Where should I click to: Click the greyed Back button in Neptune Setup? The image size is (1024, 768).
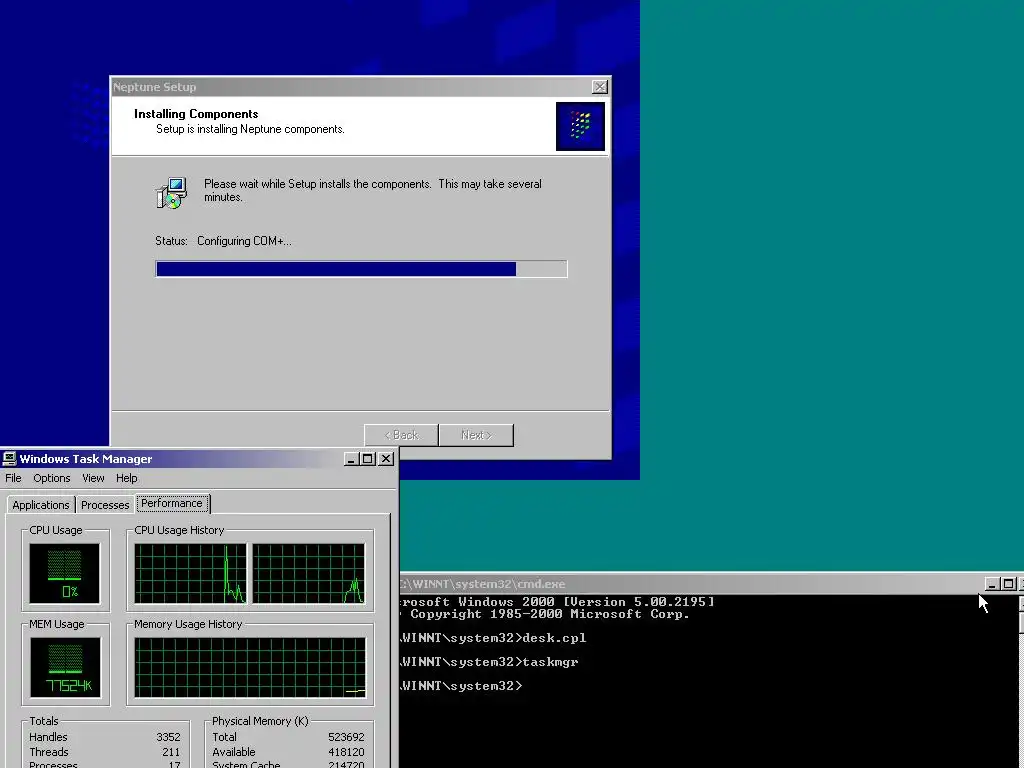(x=401, y=435)
